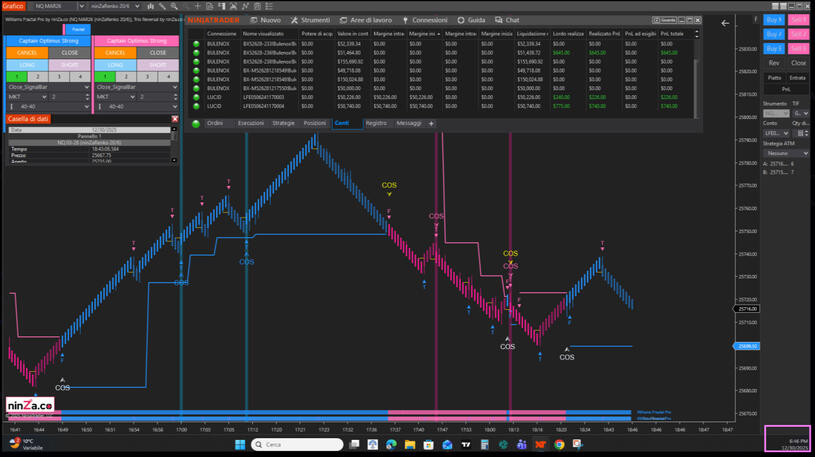The width and height of the screenshot is (815, 457).
Task: Click the back arrow icon above Chart Trader
Action: pyautogui.click(x=726, y=23)
